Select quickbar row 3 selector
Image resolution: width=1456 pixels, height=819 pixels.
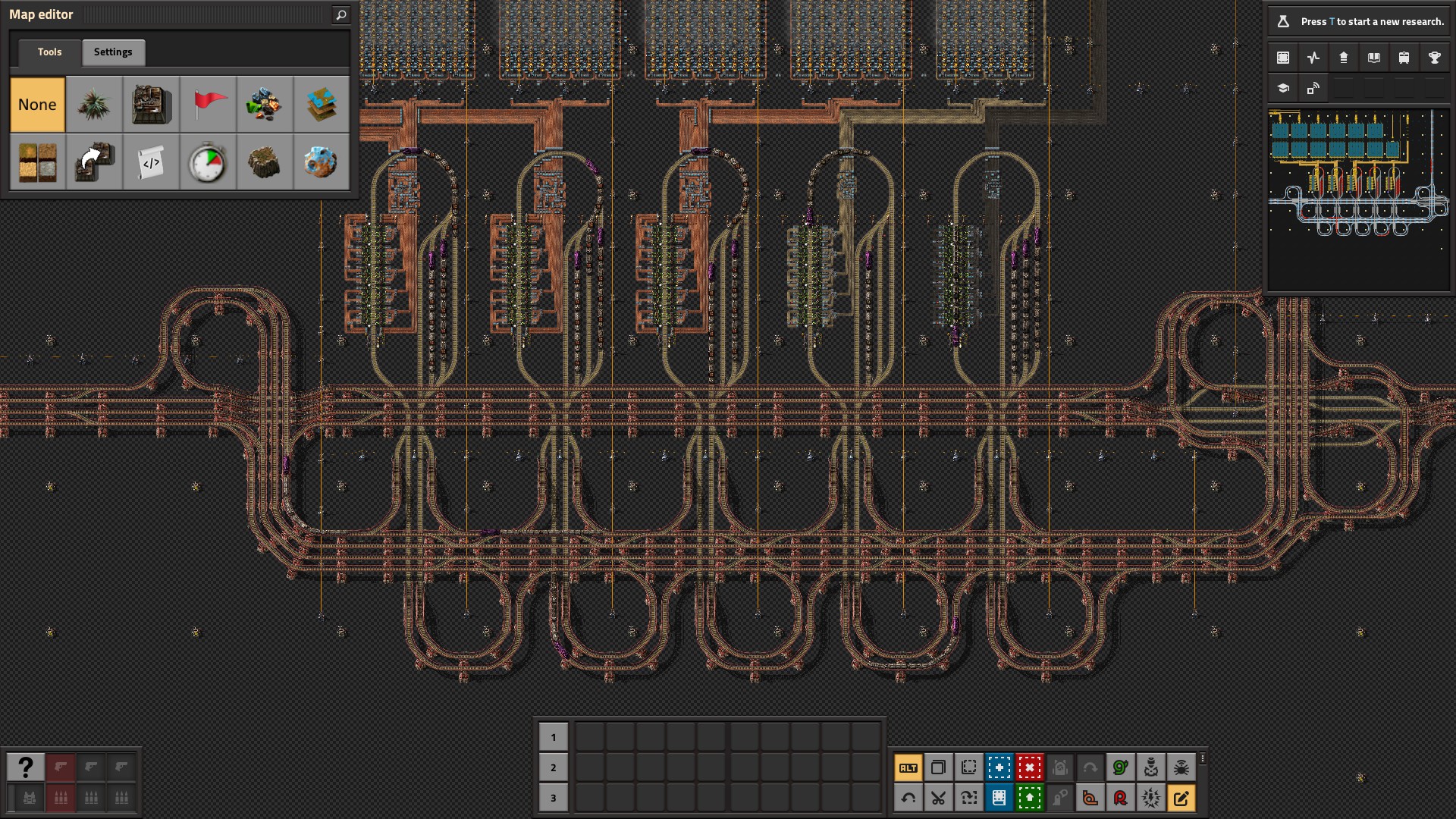click(553, 798)
